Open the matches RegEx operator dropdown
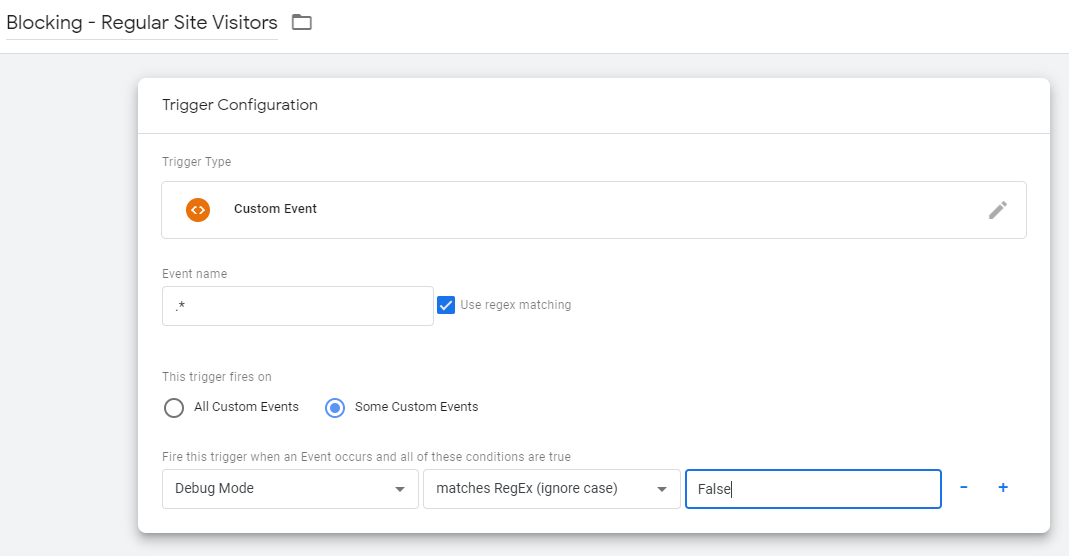Image resolution: width=1069 pixels, height=556 pixels. (x=552, y=489)
